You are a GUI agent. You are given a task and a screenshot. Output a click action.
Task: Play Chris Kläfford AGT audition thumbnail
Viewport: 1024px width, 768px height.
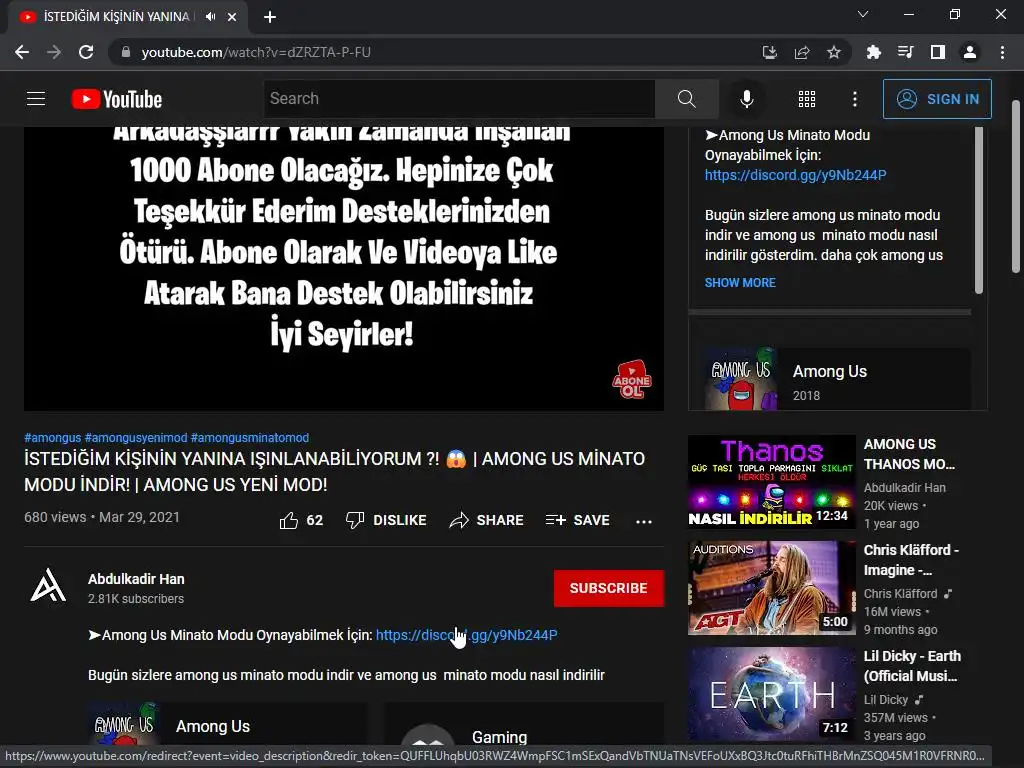coord(771,587)
